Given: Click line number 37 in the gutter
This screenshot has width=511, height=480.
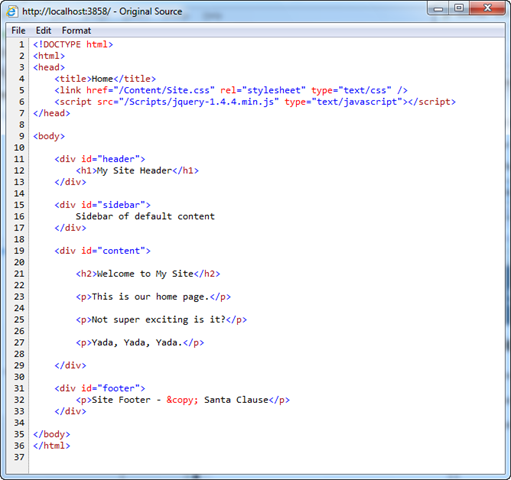Looking at the screenshot, I should [19, 457].
